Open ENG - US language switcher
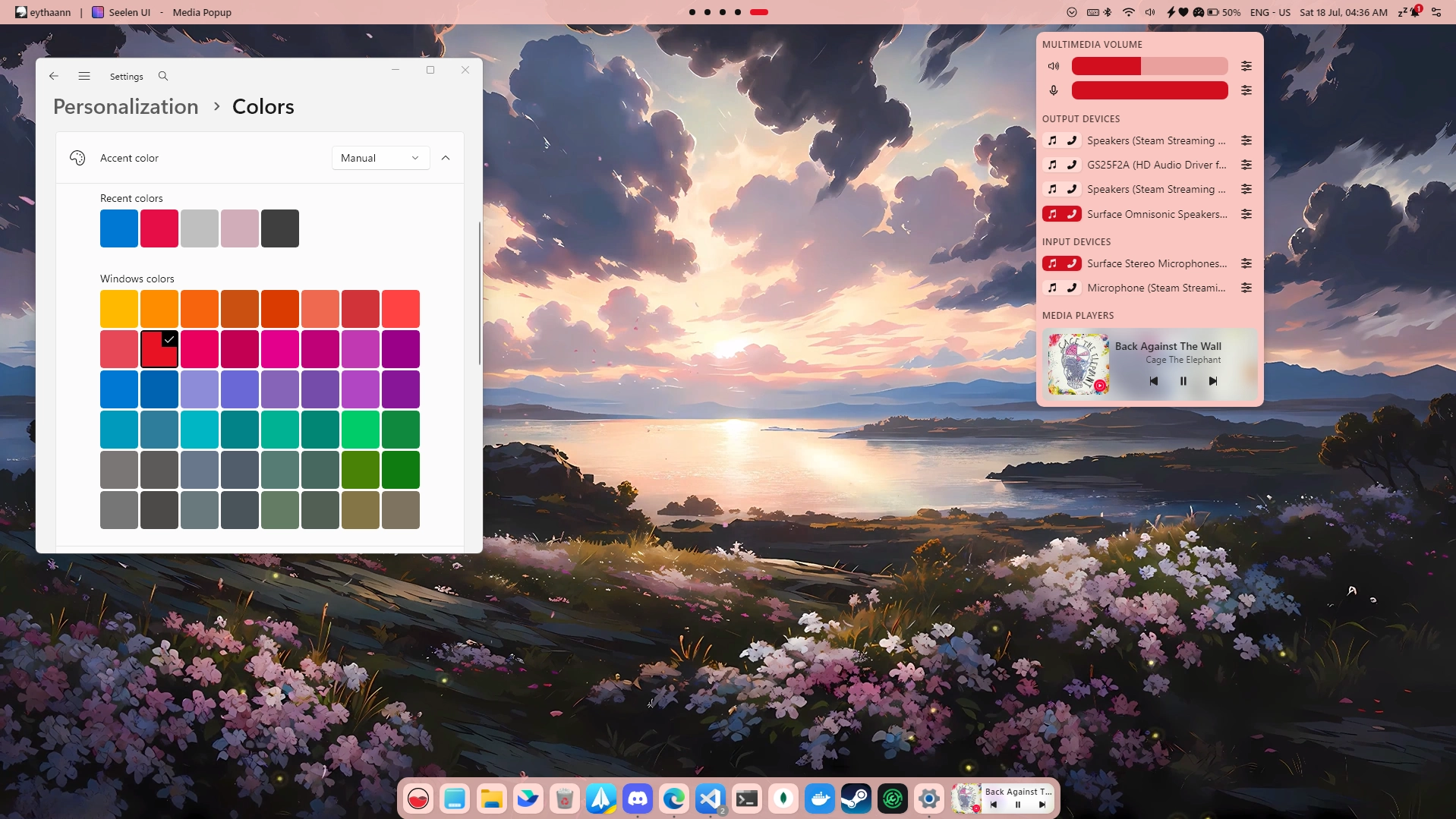 click(x=1270, y=12)
